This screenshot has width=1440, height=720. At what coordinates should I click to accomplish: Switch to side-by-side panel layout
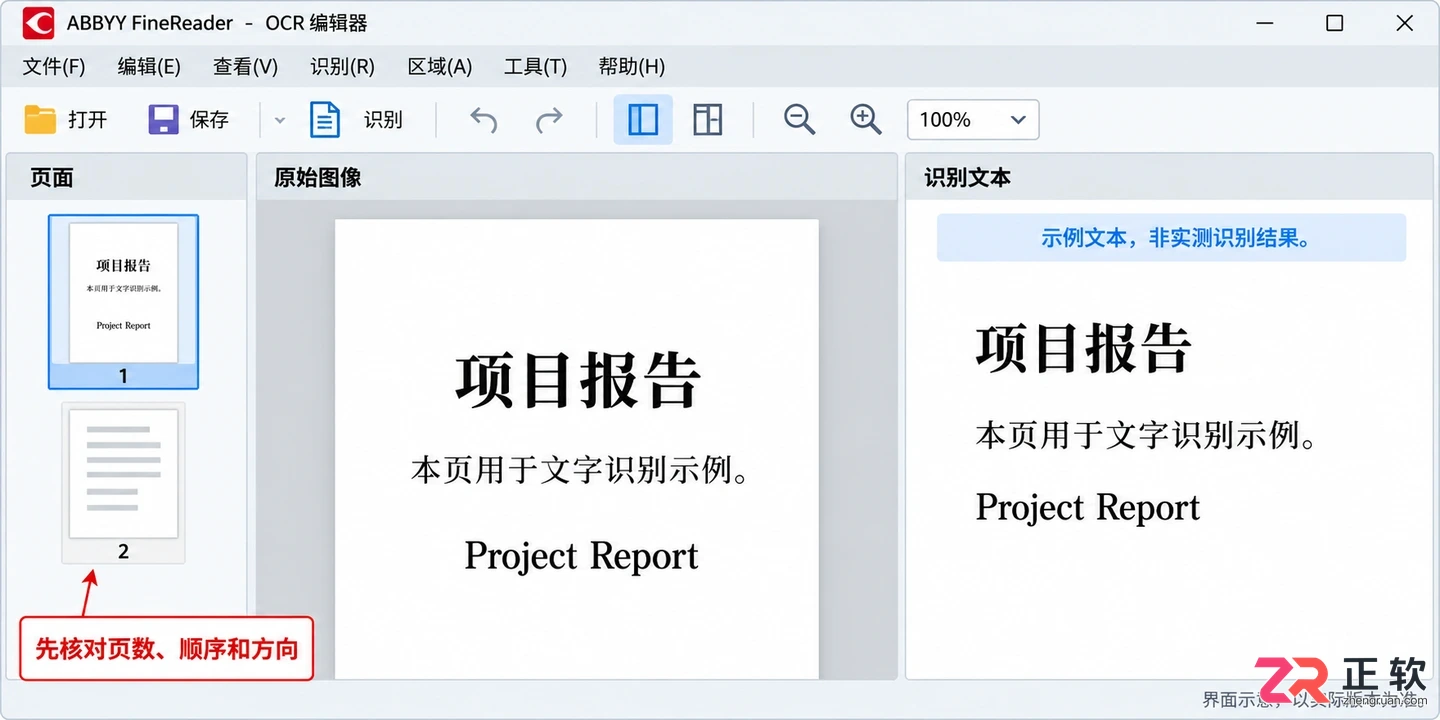pos(643,120)
